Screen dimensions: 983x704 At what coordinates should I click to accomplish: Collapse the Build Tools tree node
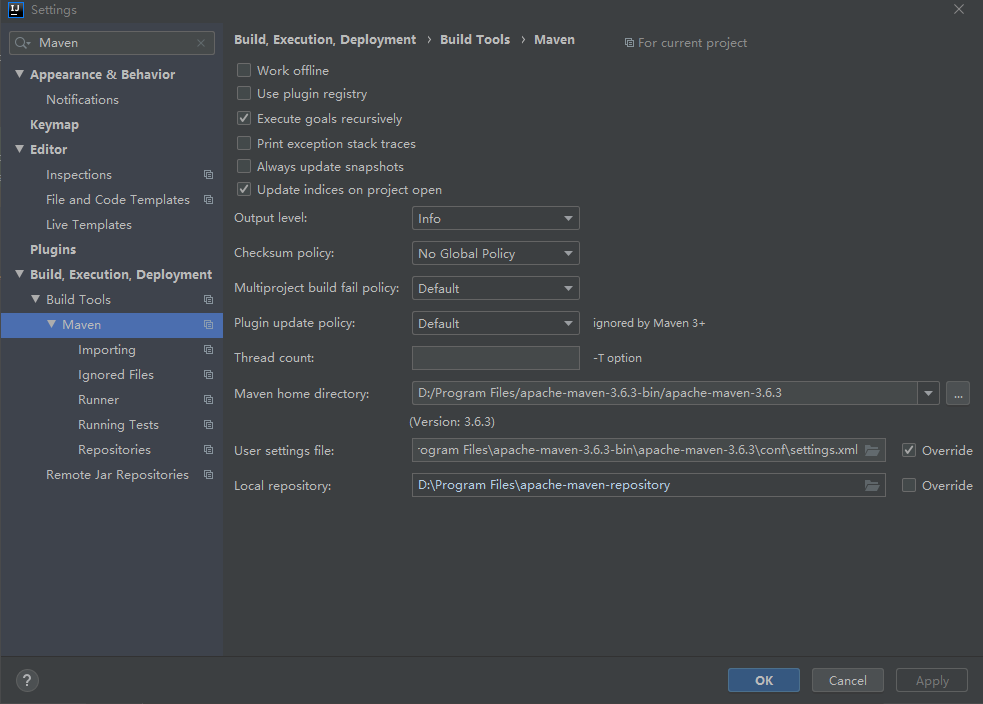(36, 299)
